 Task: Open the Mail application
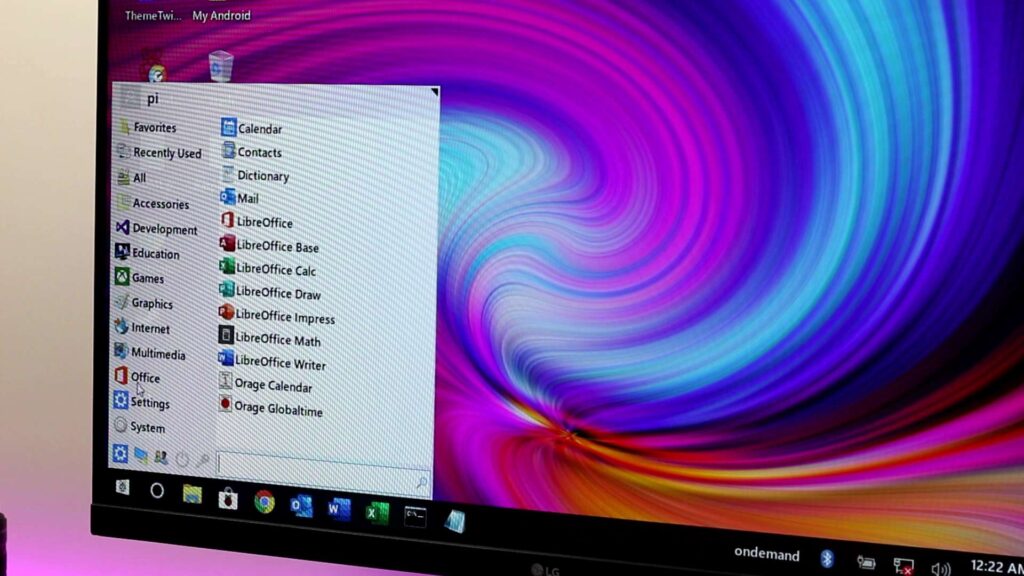click(x=240, y=198)
